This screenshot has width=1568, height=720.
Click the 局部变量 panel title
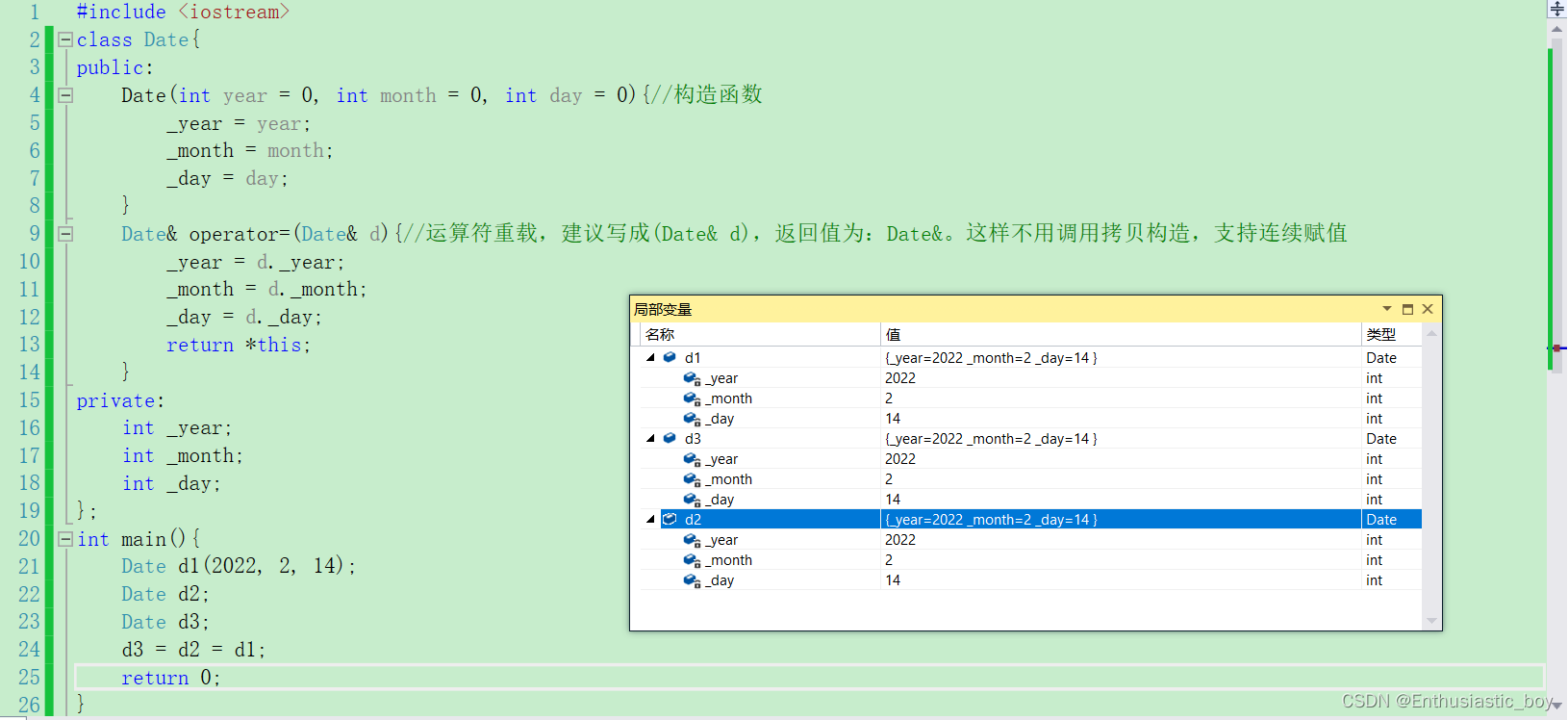pyautogui.click(x=663, y=309)
